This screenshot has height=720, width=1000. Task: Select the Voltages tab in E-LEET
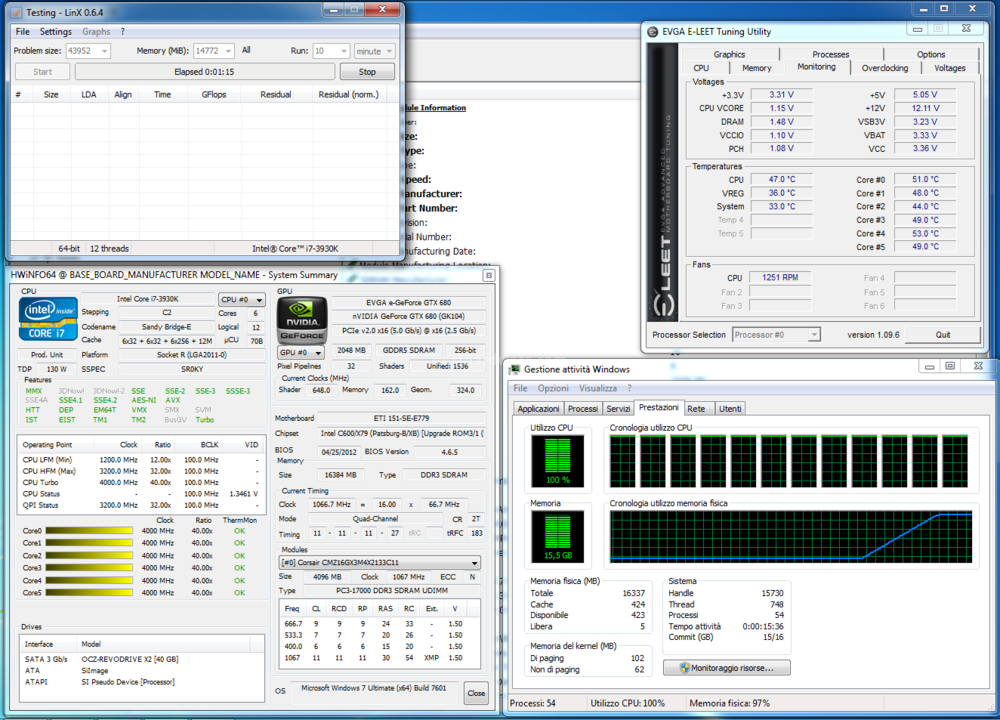(950, 68)
